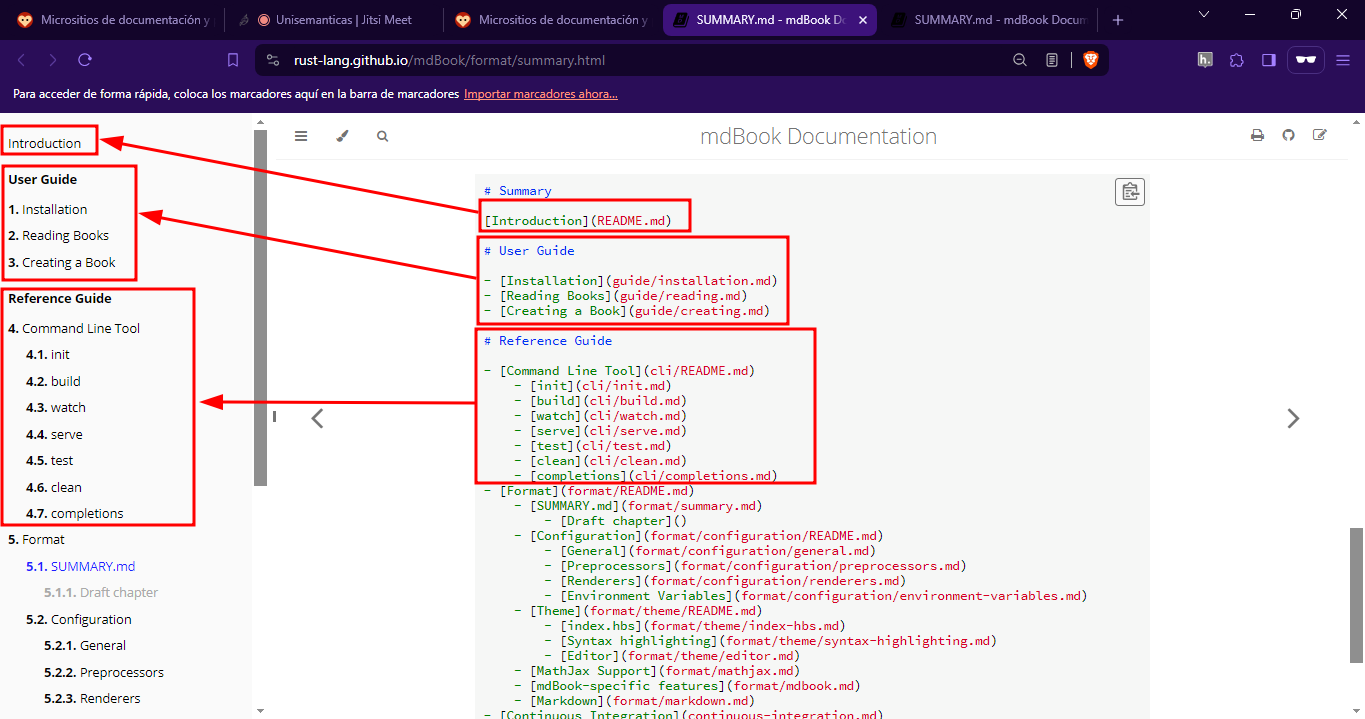Open the Brave Shields lion icon
This screenshot has width=1365, height=719.
(x=1091, y=60)
